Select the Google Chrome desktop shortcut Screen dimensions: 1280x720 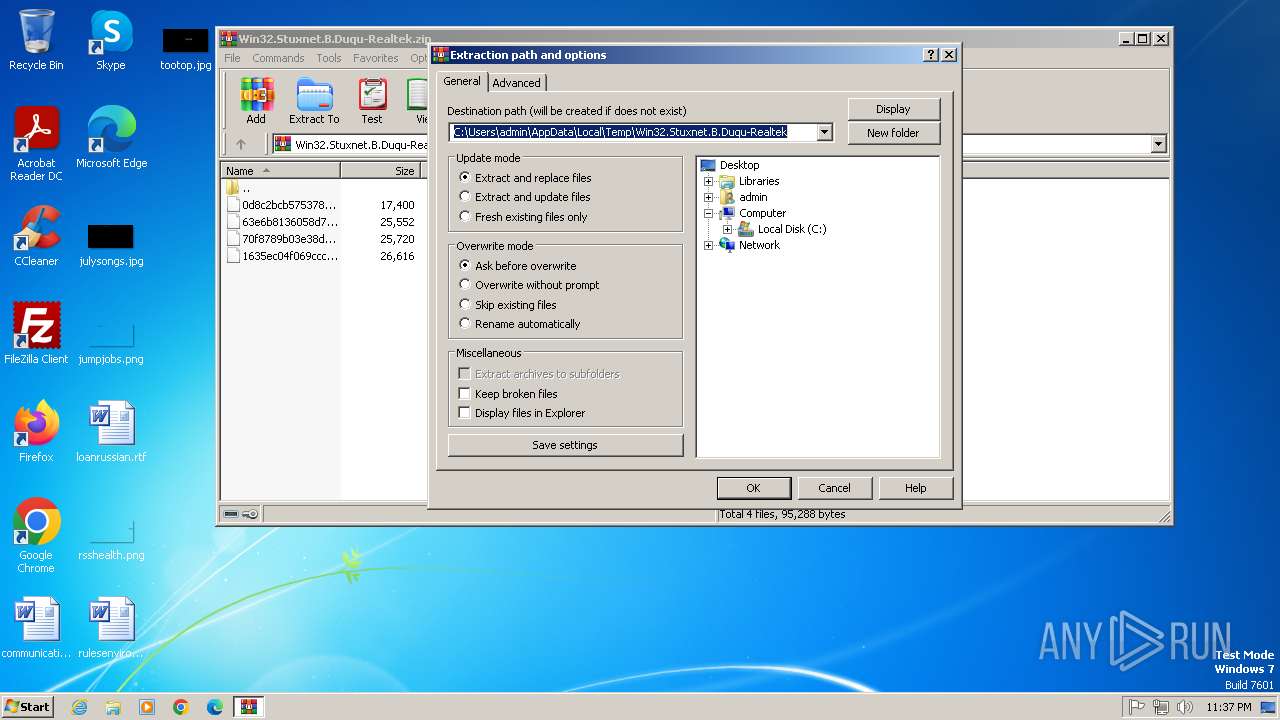[36, 536]
